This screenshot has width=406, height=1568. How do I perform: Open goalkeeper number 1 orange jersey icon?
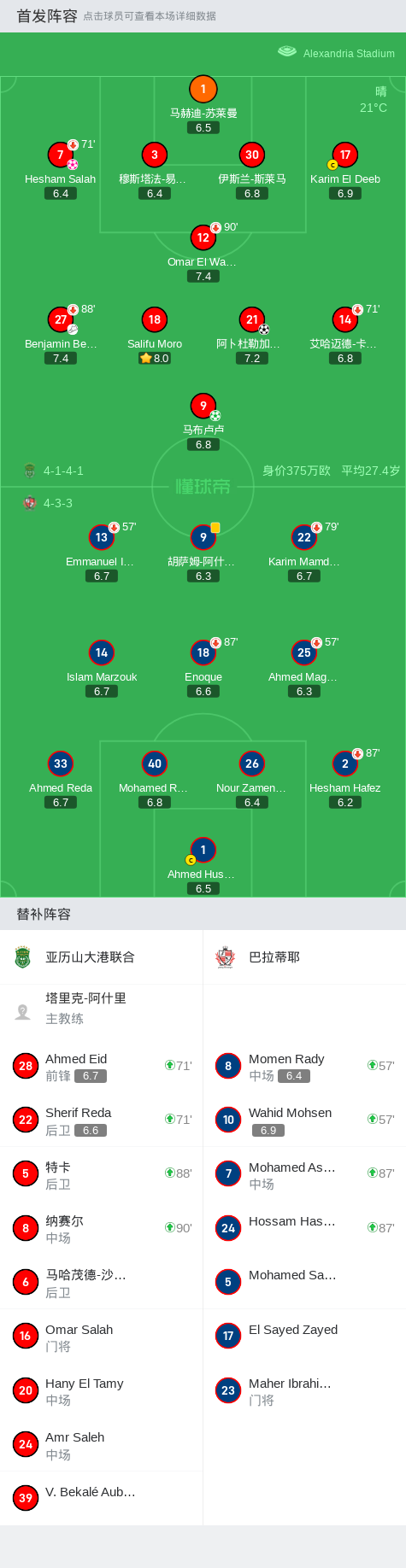(203, 89)
